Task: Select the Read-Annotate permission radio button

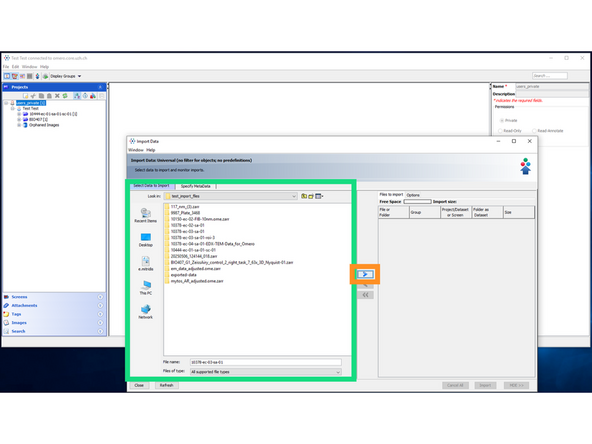Action: (534, 131)
